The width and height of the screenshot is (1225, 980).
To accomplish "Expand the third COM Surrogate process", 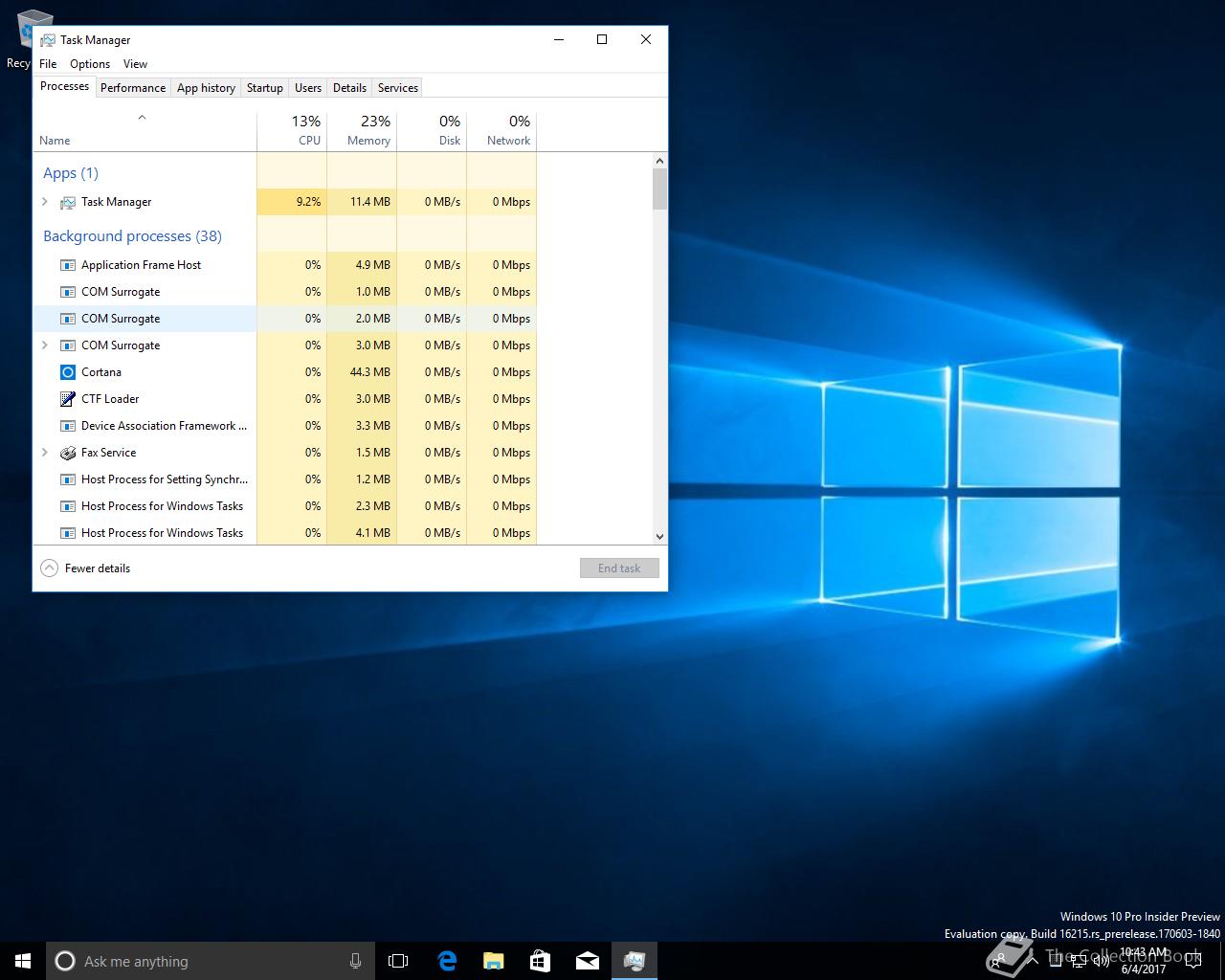I will [x=45, y=345].
